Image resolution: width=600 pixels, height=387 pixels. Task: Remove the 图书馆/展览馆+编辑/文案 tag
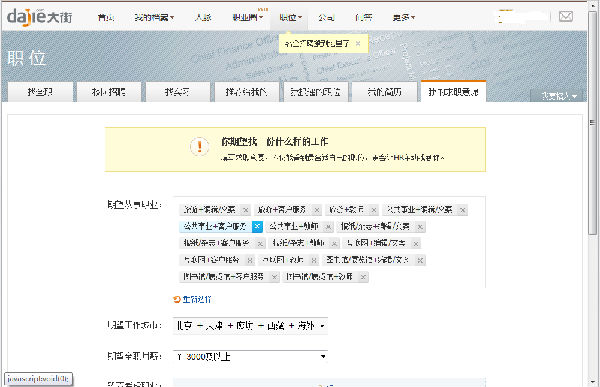pos(420,260)
